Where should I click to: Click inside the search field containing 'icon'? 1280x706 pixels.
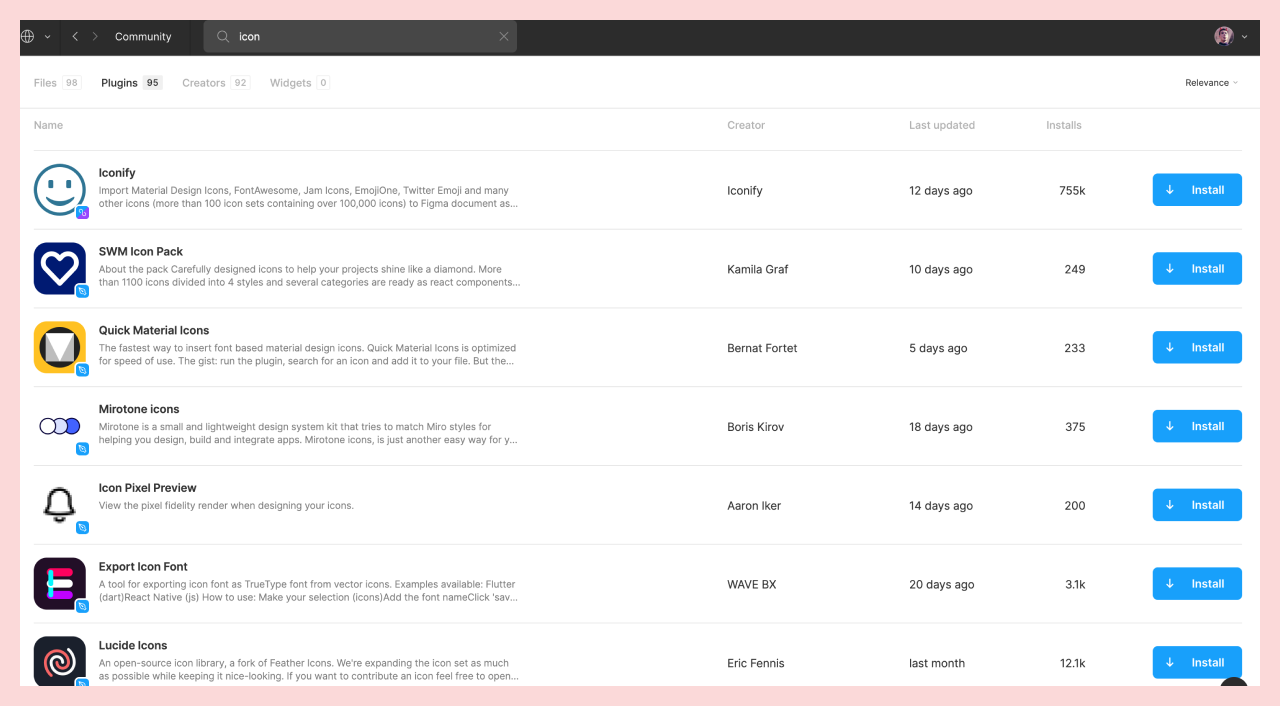360,36
